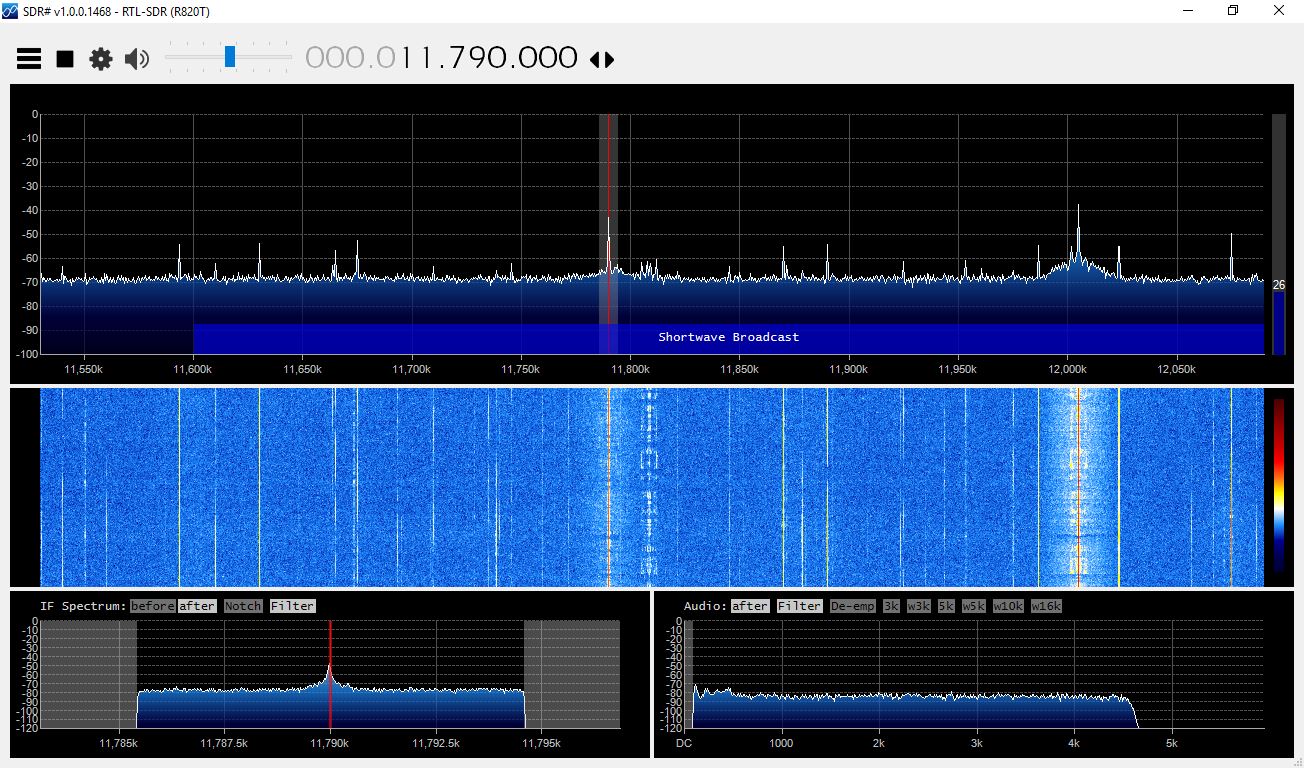Click the zoom value 26 label

pyautogui.click(x=1279, y=285)
